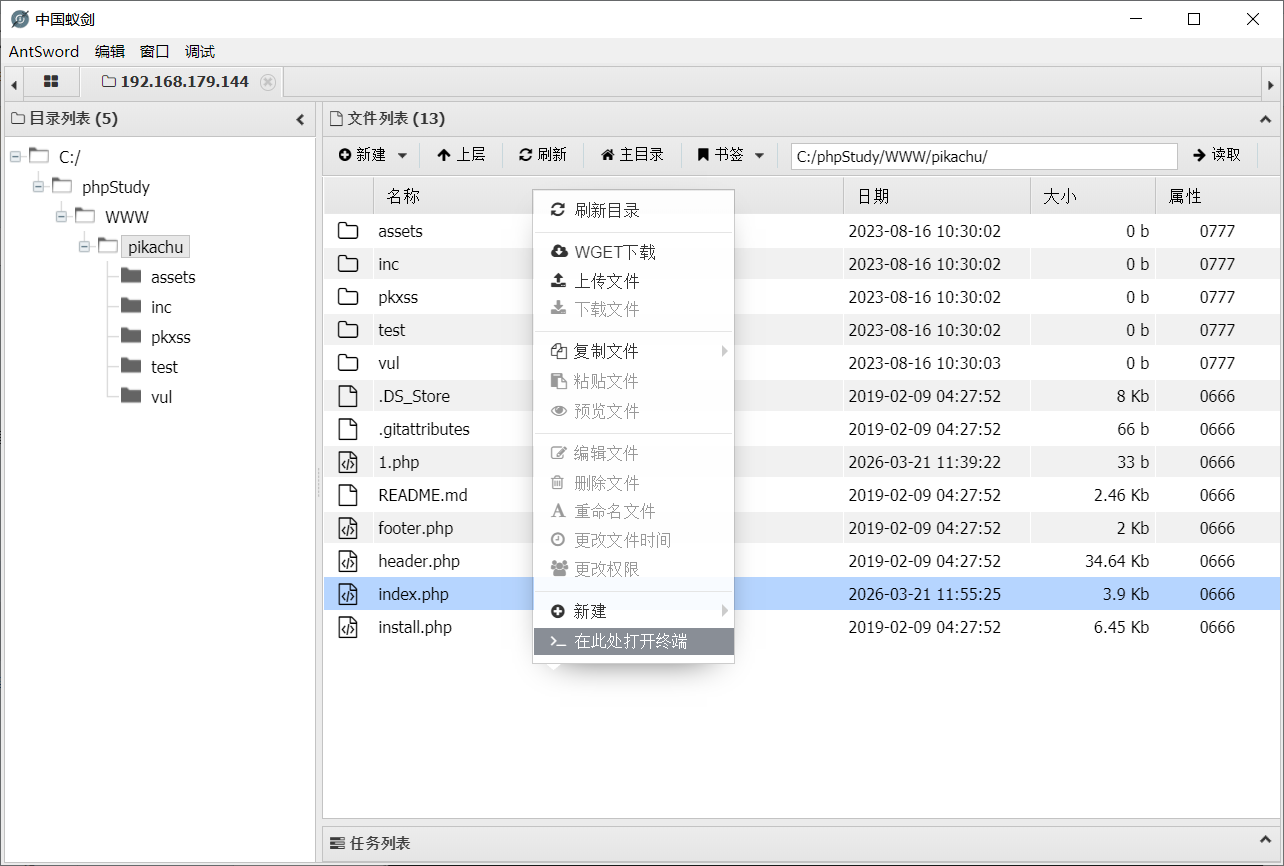
Task: Click the 2.46 Kb size cell
Action: (x=1121, y=495)
